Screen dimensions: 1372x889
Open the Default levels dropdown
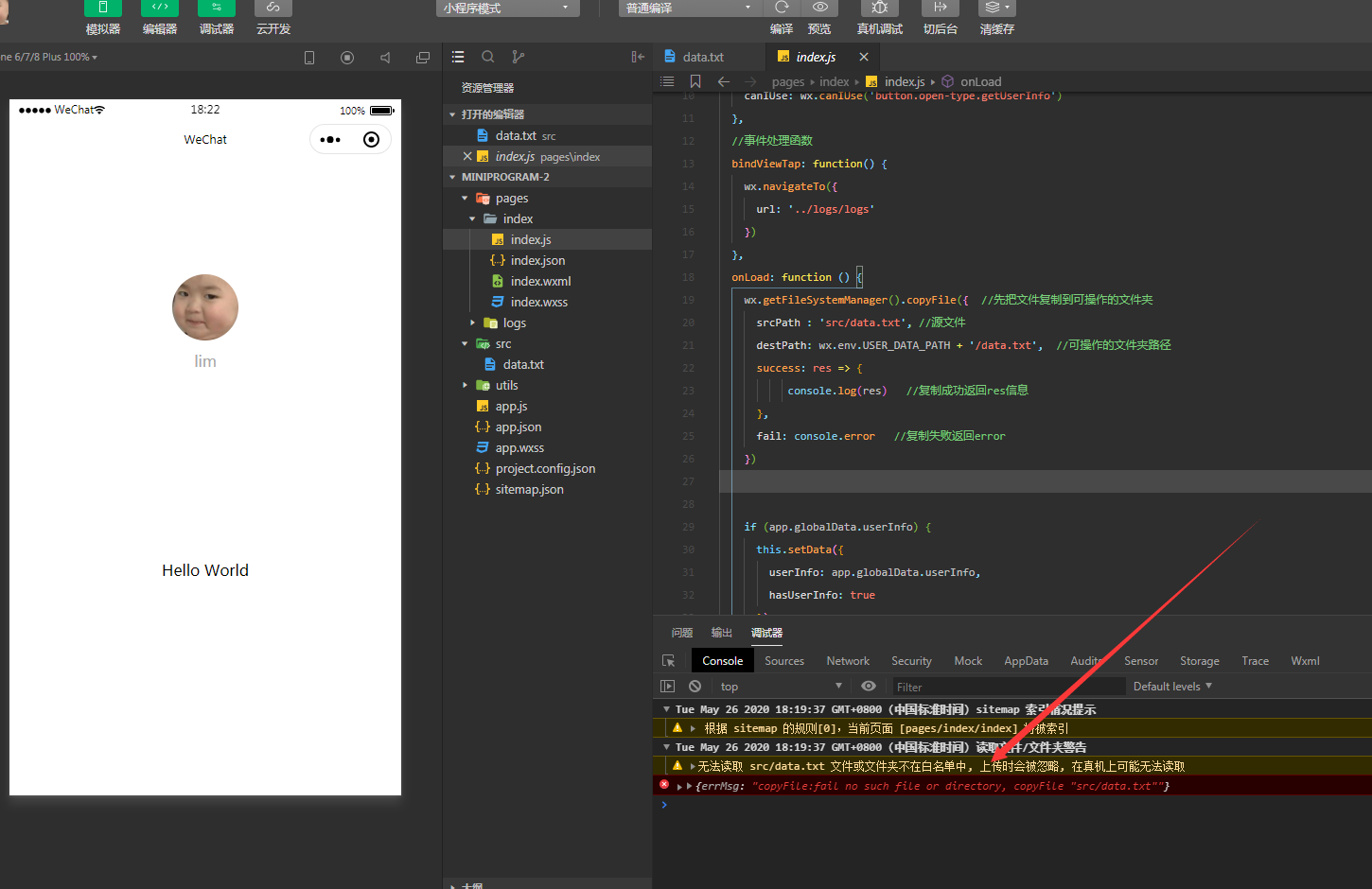(1172, 687)
